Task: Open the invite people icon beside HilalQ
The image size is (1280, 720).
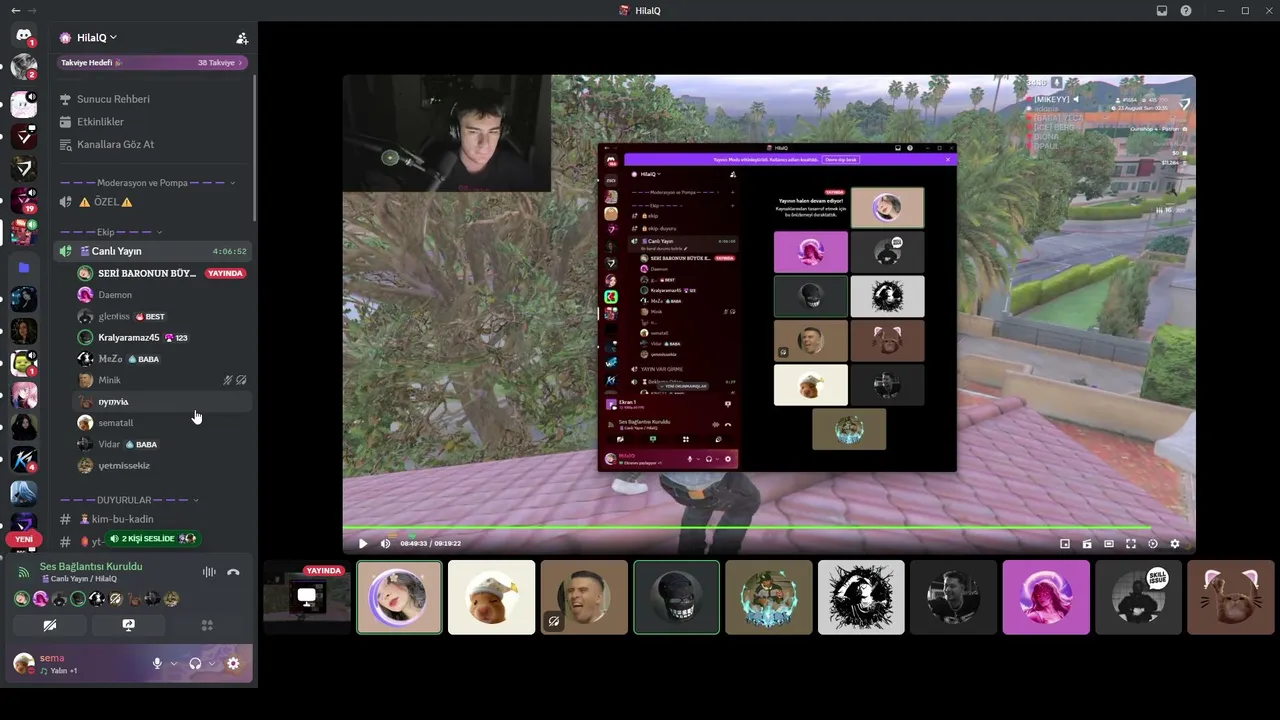Action: [242, 38]
